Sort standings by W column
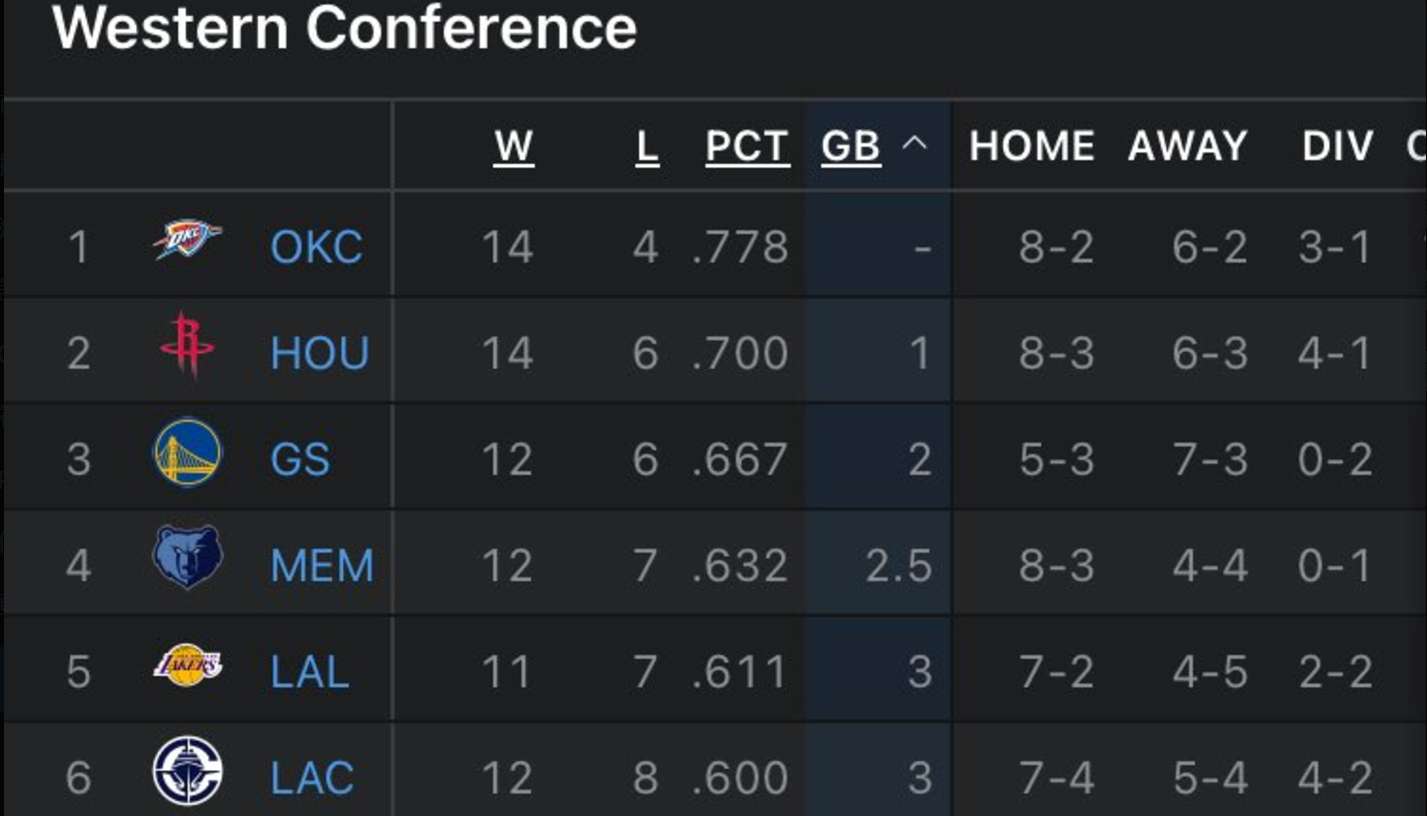The image size is (1427, 816). pos(514,147)
